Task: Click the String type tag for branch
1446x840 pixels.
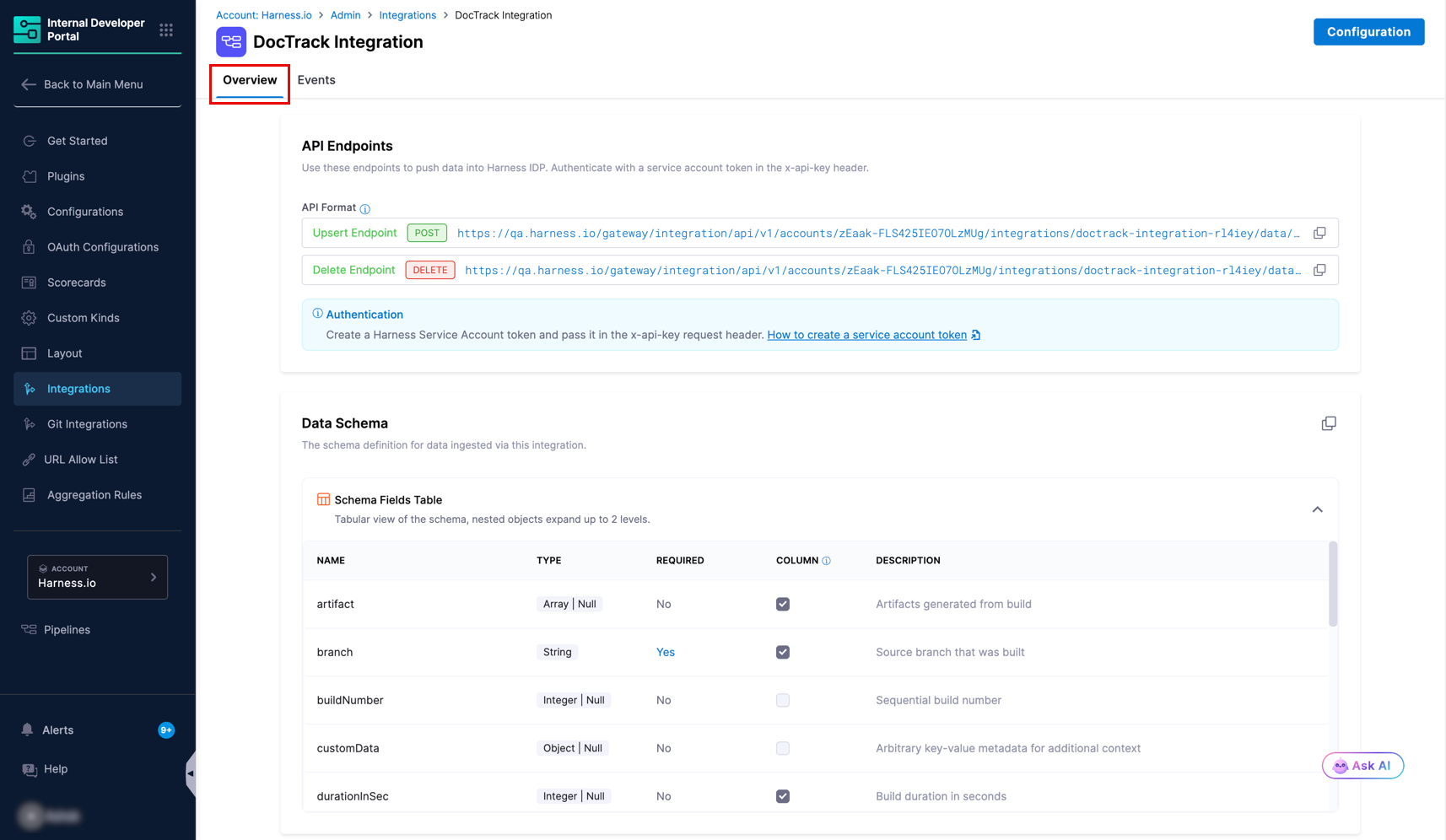Action: (557, 652)
